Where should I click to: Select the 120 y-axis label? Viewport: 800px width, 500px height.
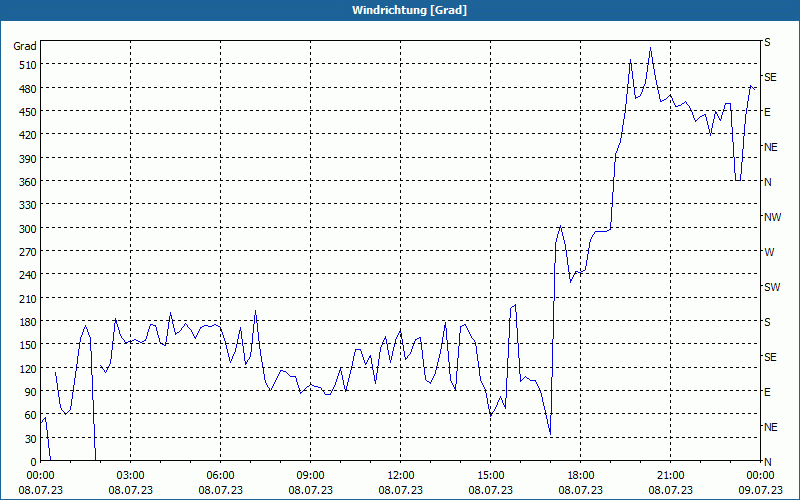click(x=28, y=369)
